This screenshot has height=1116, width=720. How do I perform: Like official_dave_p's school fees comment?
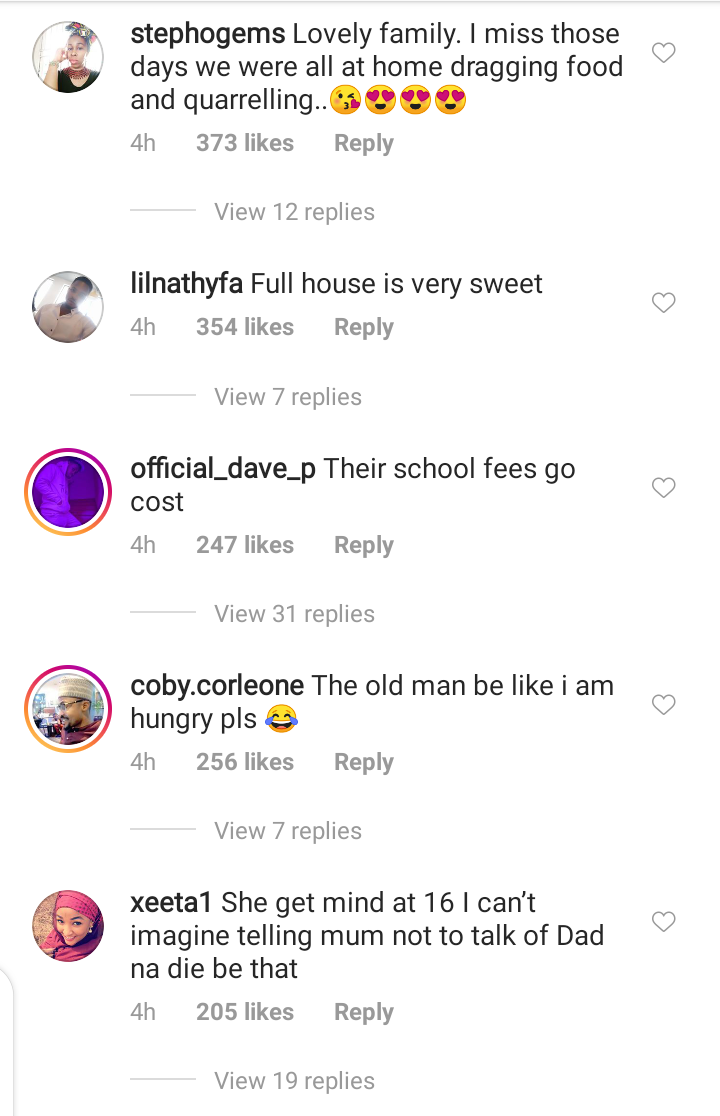click(x=663, y=488)
